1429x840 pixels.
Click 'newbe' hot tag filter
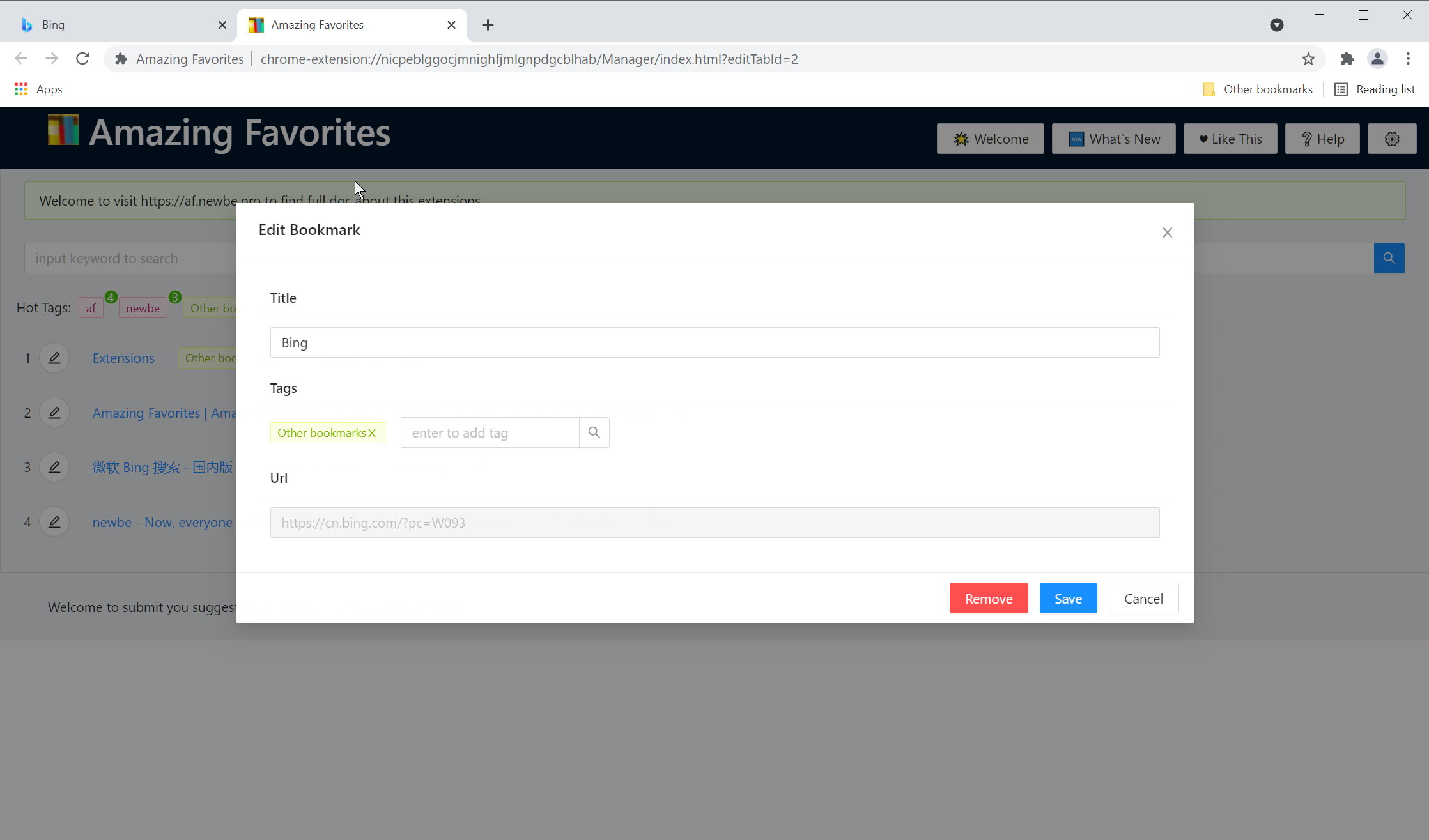[x=143, y=307]
